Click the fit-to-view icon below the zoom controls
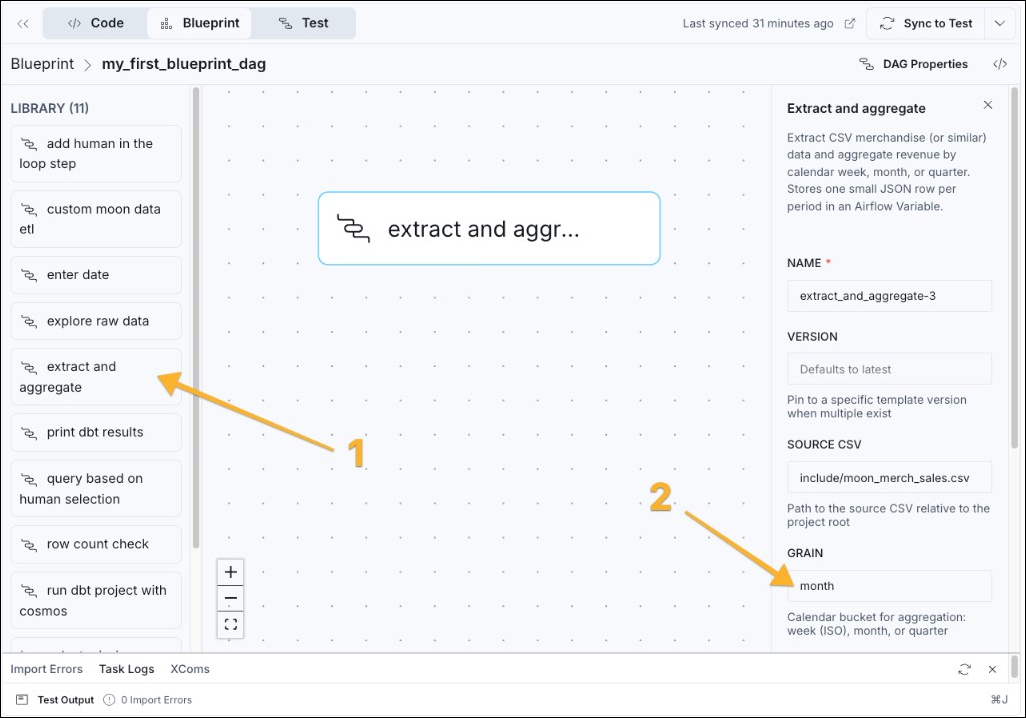 230,624
